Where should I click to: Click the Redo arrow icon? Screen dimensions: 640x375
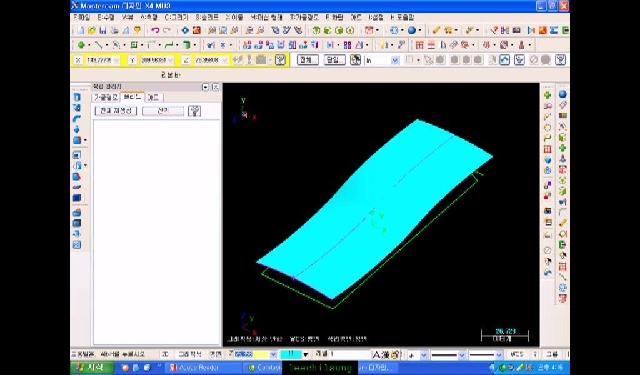167,30
